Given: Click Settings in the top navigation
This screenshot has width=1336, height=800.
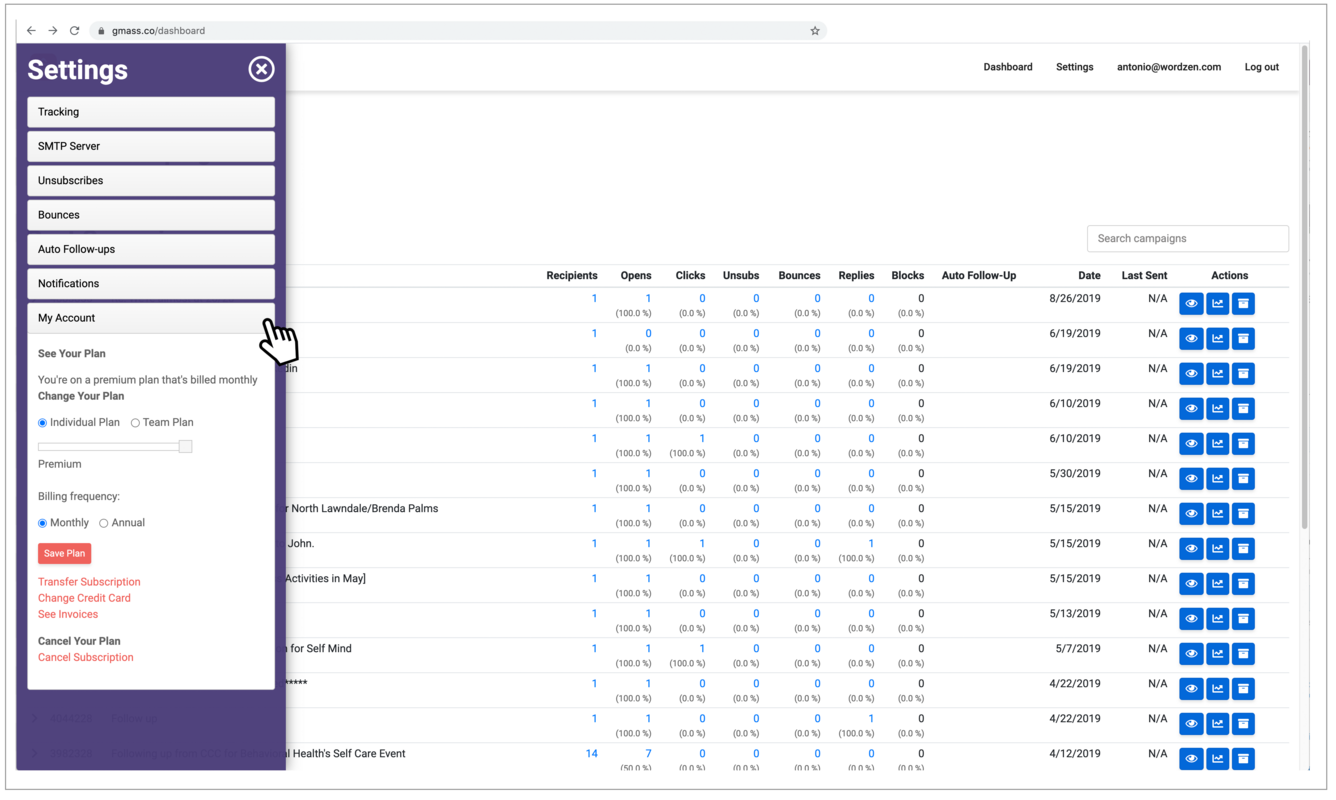Looking at the screenshot, I should point(1074,67).
